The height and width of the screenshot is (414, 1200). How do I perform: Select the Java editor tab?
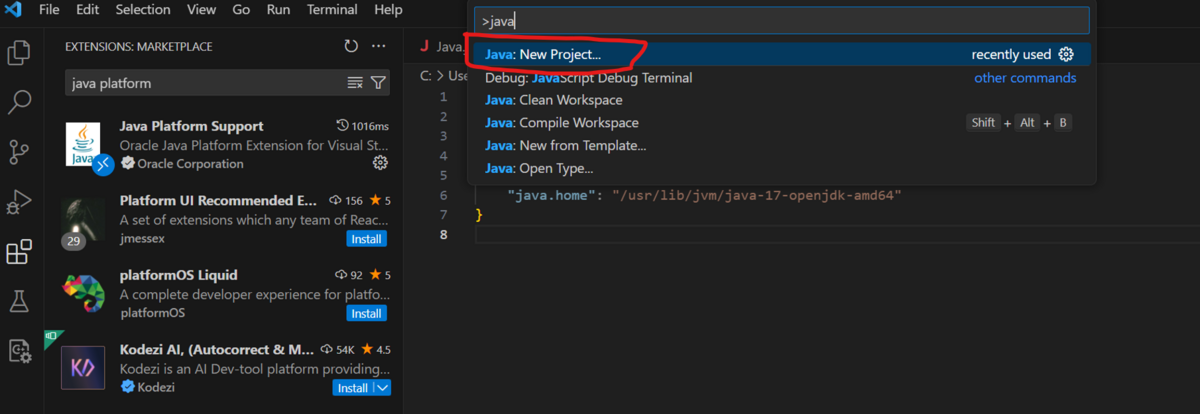(x=443, y=46)
